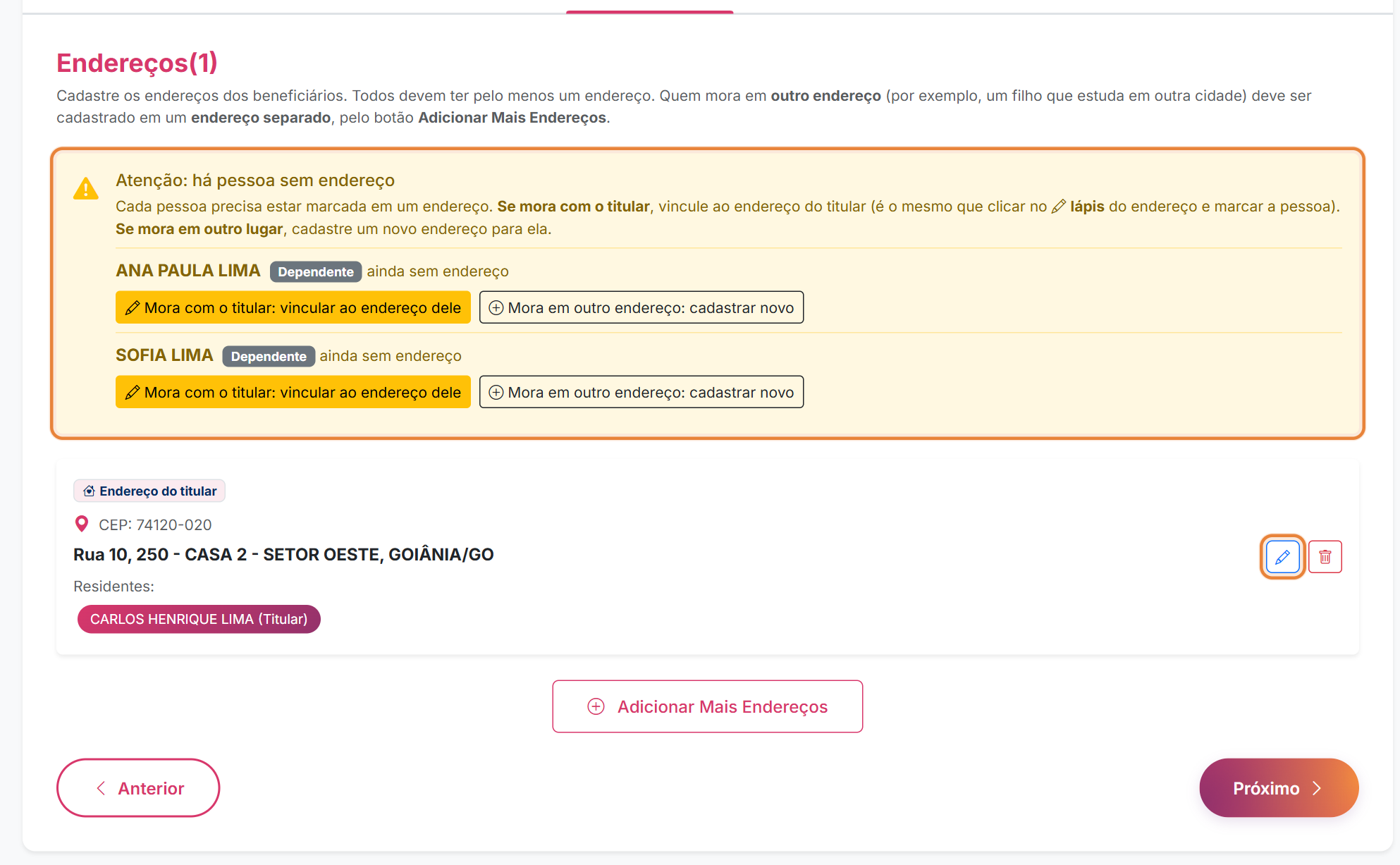This screenshot has height=865, width=1400.
Task: Click the map pin icon beside CEP
Action: click(82, 524)
